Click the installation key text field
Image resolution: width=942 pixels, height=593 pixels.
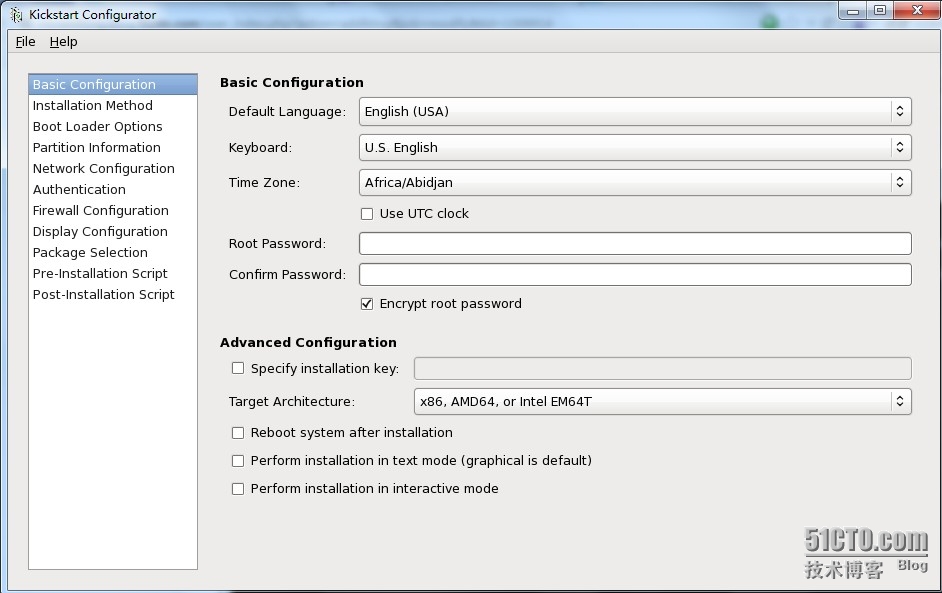pyautogui.click(x=663, y=368)
